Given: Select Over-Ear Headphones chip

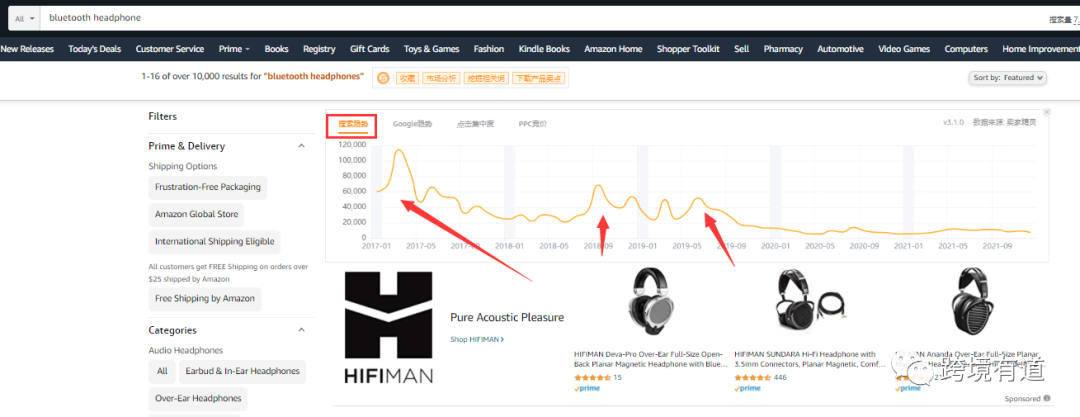Looking at the screenshot, I should tap(198, 399).
